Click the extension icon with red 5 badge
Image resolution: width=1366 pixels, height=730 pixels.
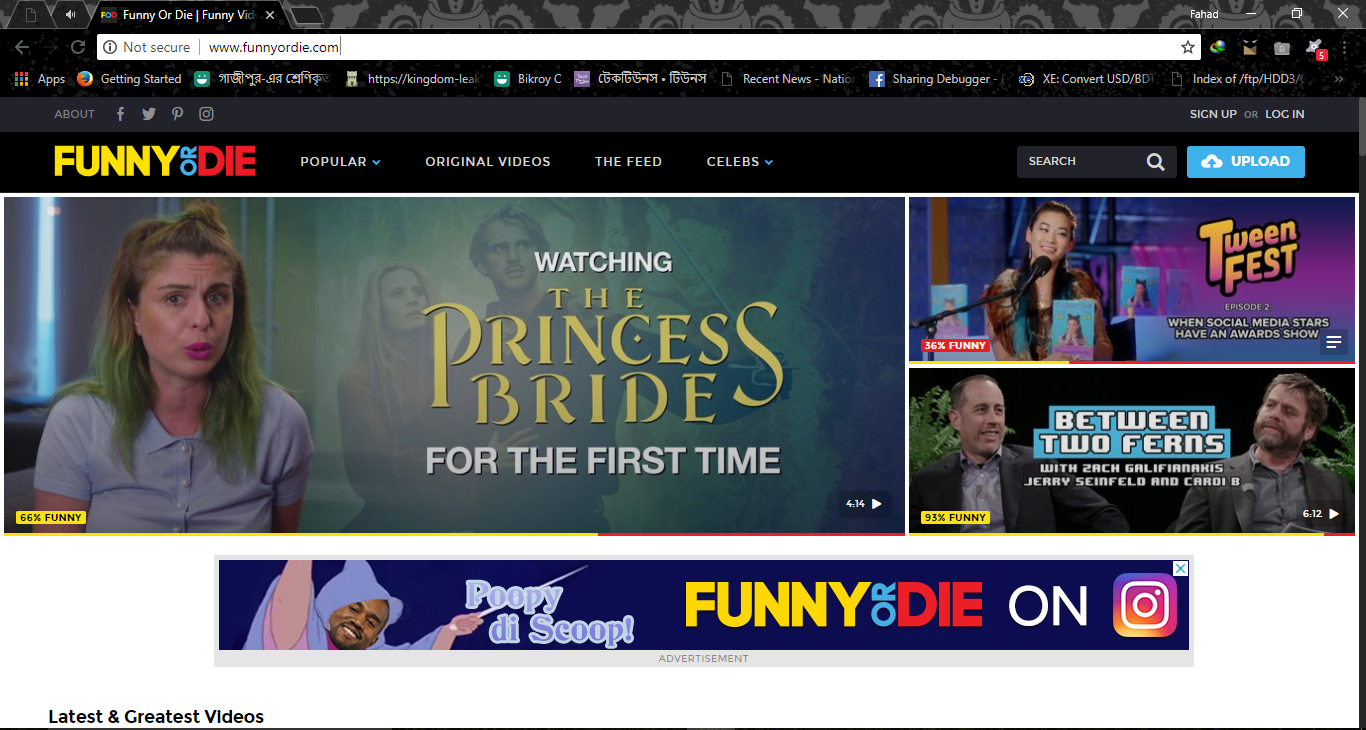(x=1315, y=48)
